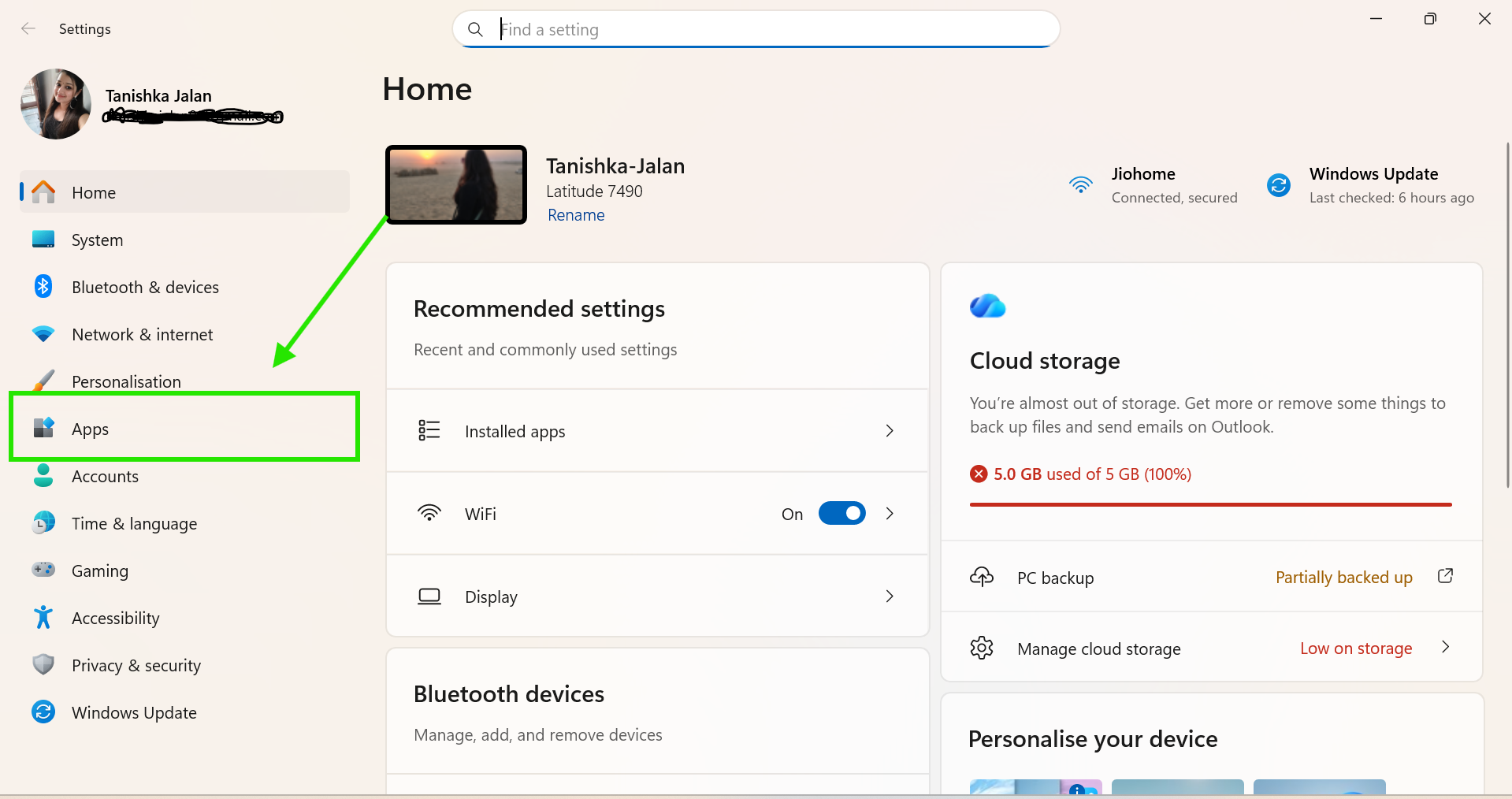The image size is (1512, 799).
Task: Click the Tanishka Jalan account name
Action: coord(158,95)
